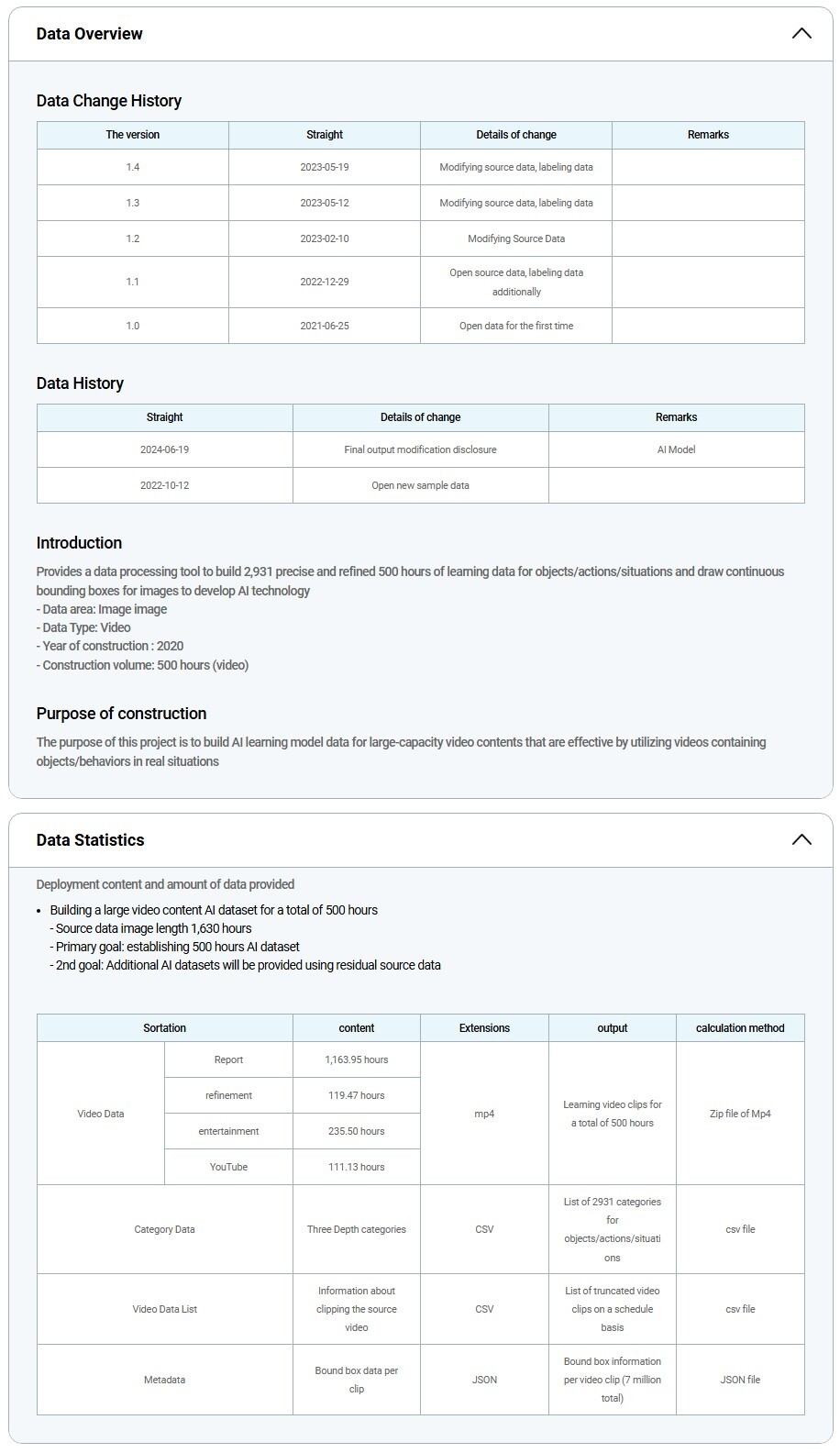840x1453 pixels.
Task: Collapse the Data Statistics section chevron
Action: click(x=801, y=840)
